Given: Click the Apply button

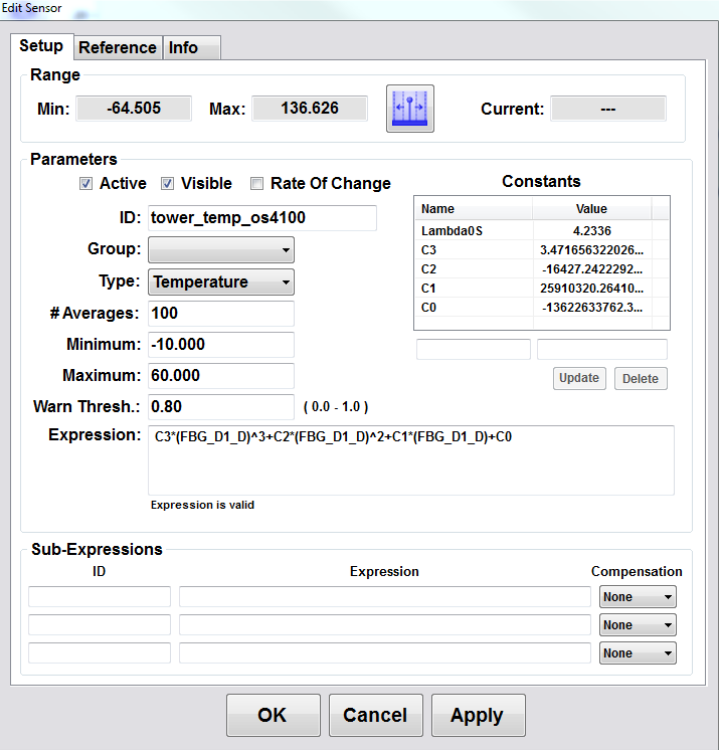Looking at the screenshot, I should 478,715.
